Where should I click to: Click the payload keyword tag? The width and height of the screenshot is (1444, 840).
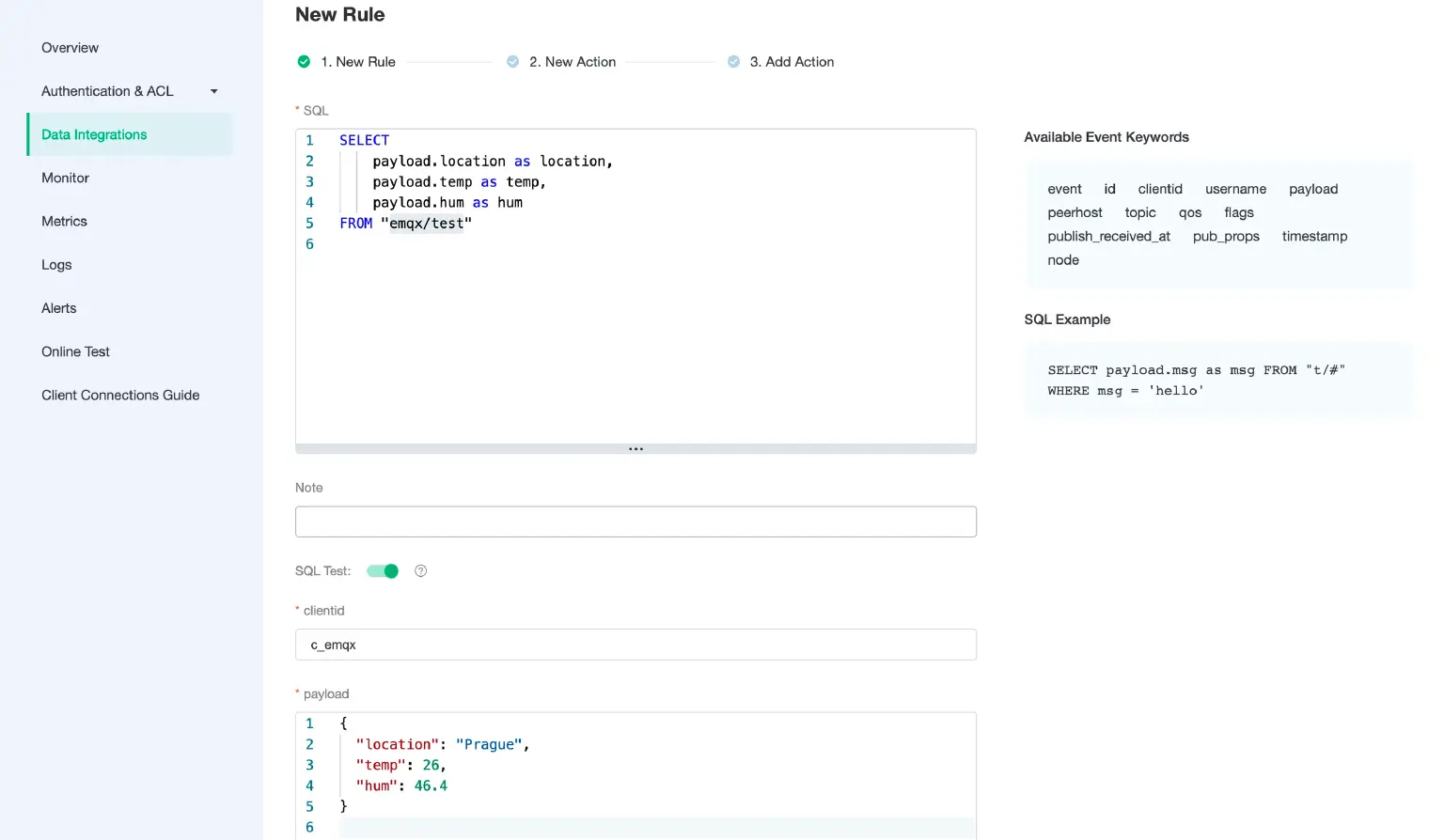click(1313, 189)
